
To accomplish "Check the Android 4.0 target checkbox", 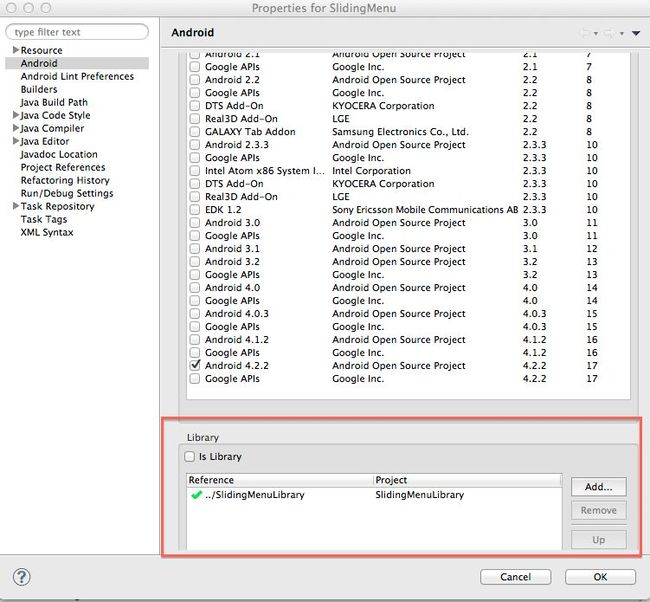I will (x=194, y=287).
